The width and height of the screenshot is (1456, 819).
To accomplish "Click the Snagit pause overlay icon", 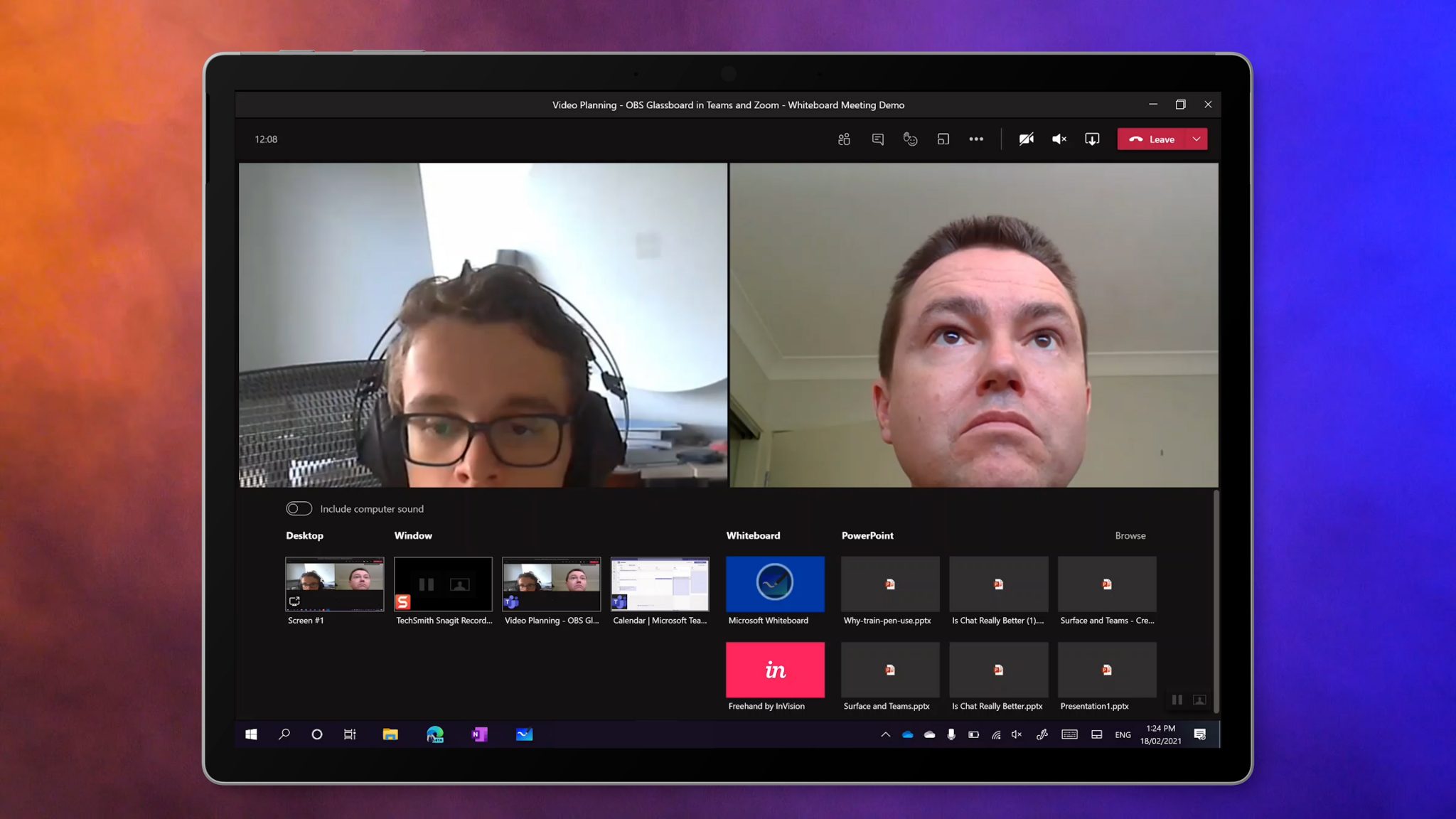I will 1177,700.
